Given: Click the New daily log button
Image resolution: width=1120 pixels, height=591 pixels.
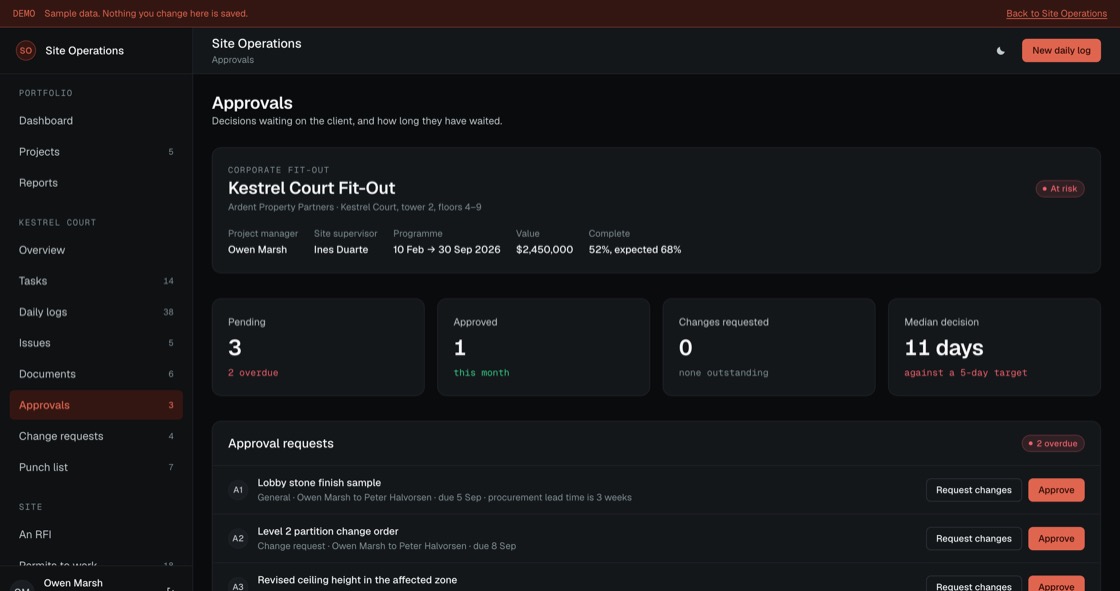Looking at the screenshot, I should point(1061,51).
